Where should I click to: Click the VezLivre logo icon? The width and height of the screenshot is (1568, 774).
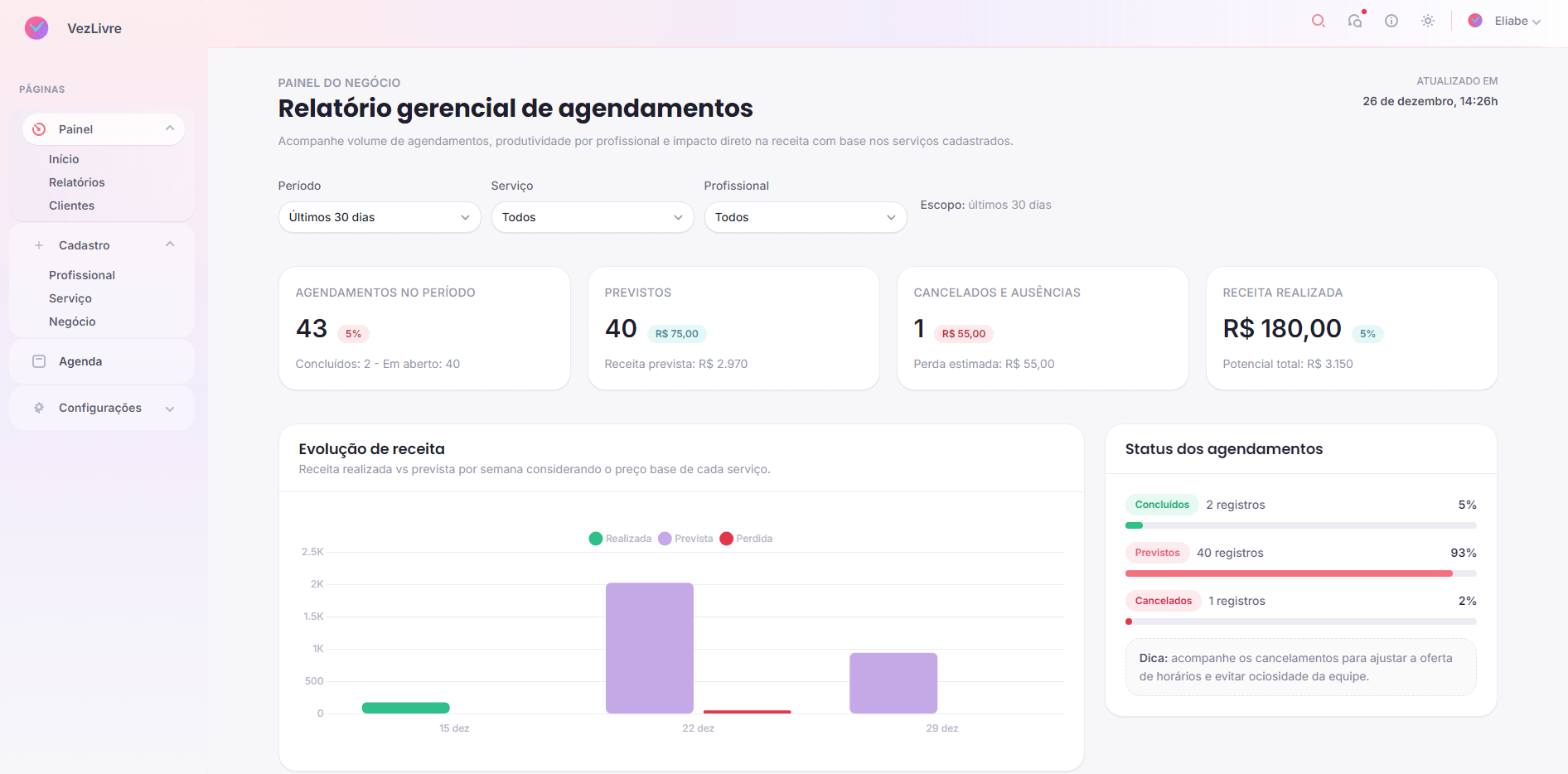(36, 27)
